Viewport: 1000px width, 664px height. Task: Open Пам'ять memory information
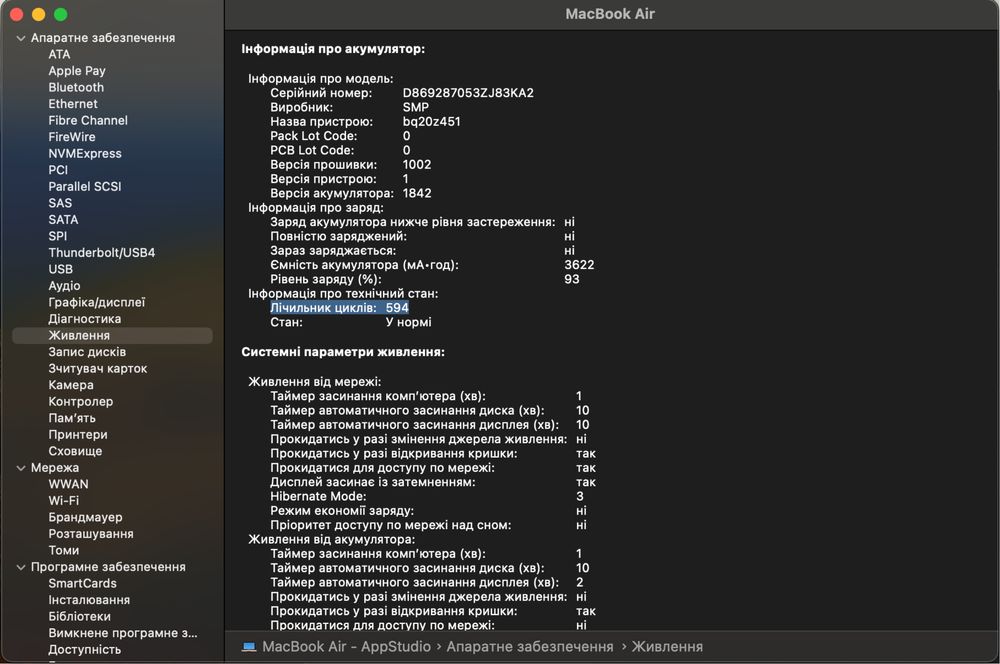[x=72, y=418]
